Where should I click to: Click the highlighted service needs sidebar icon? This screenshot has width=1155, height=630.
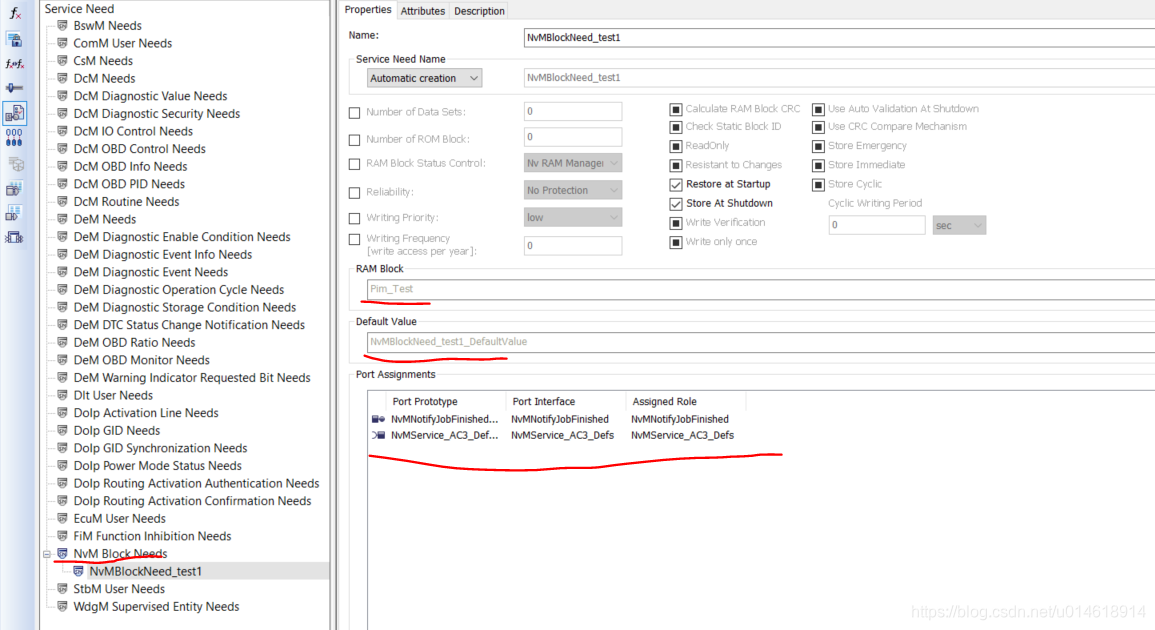(x=13, y=113)
